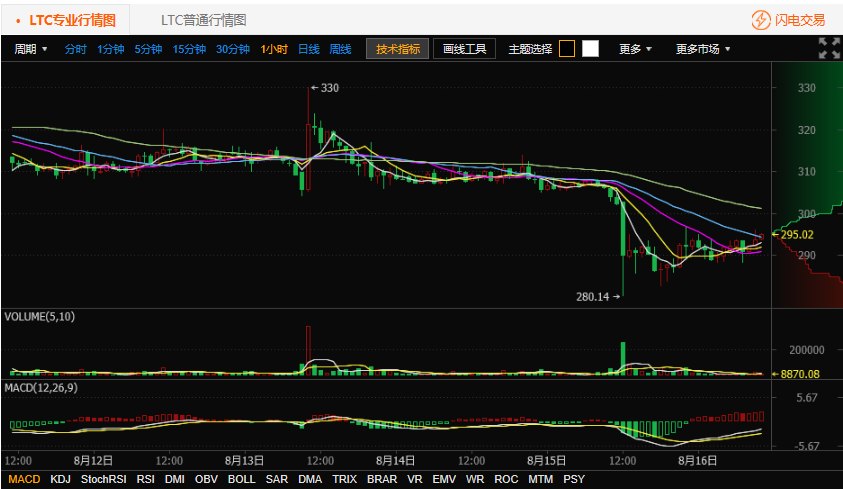Click the lightning trade icon

point(761,20)
